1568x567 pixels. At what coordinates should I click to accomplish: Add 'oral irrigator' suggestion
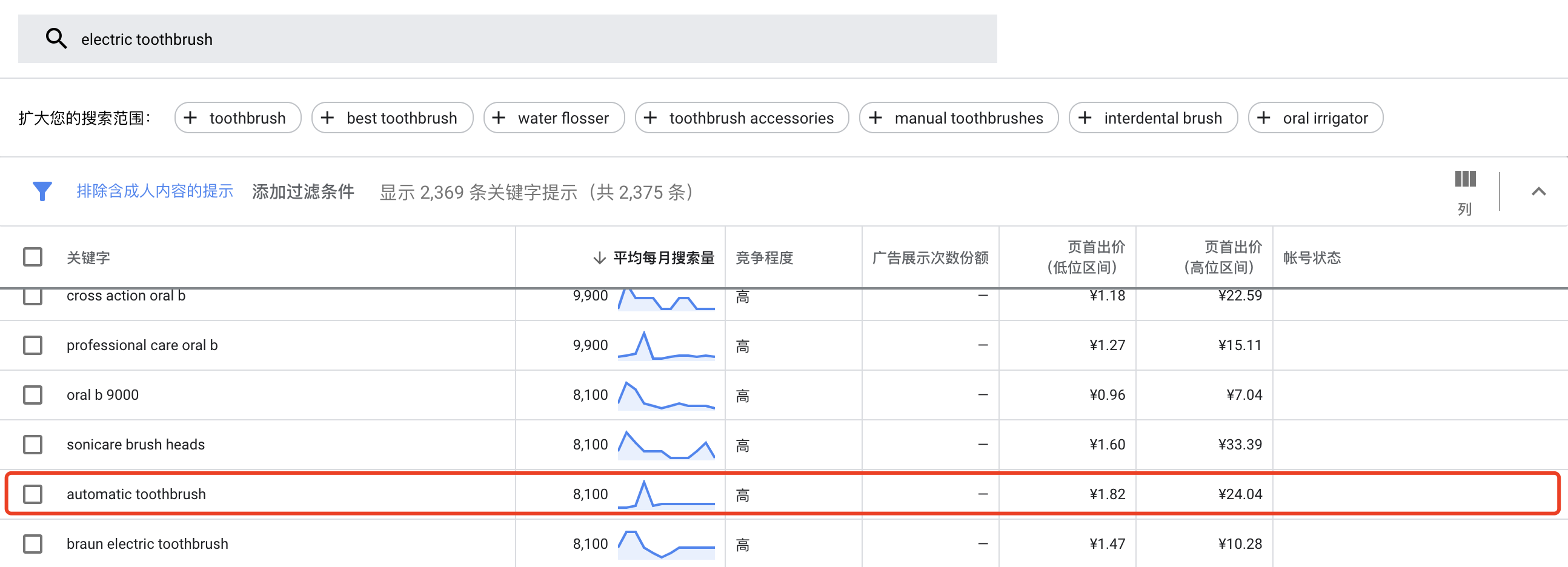click(x=1315, y=118)
